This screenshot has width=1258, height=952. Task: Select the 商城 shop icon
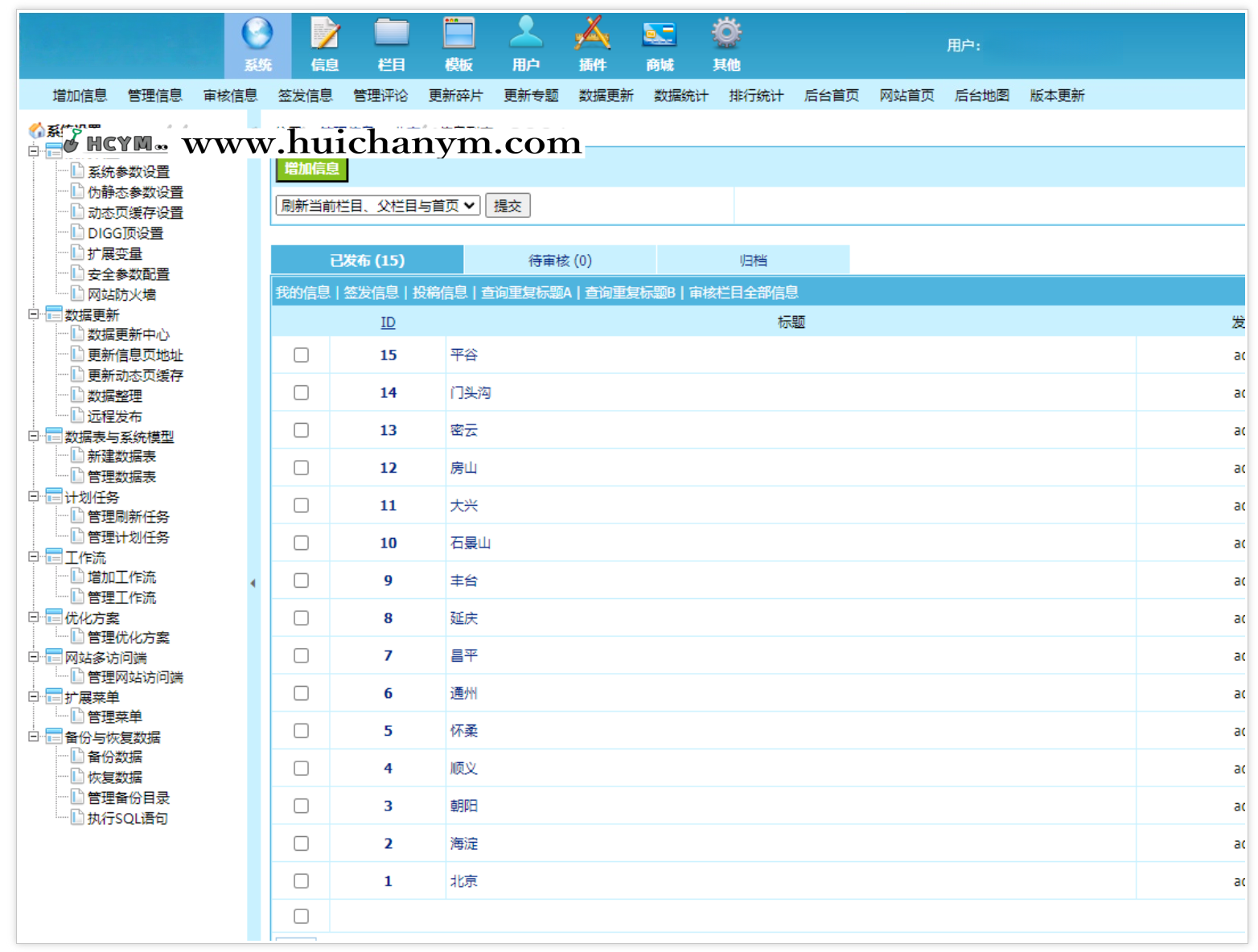point(659,35)
